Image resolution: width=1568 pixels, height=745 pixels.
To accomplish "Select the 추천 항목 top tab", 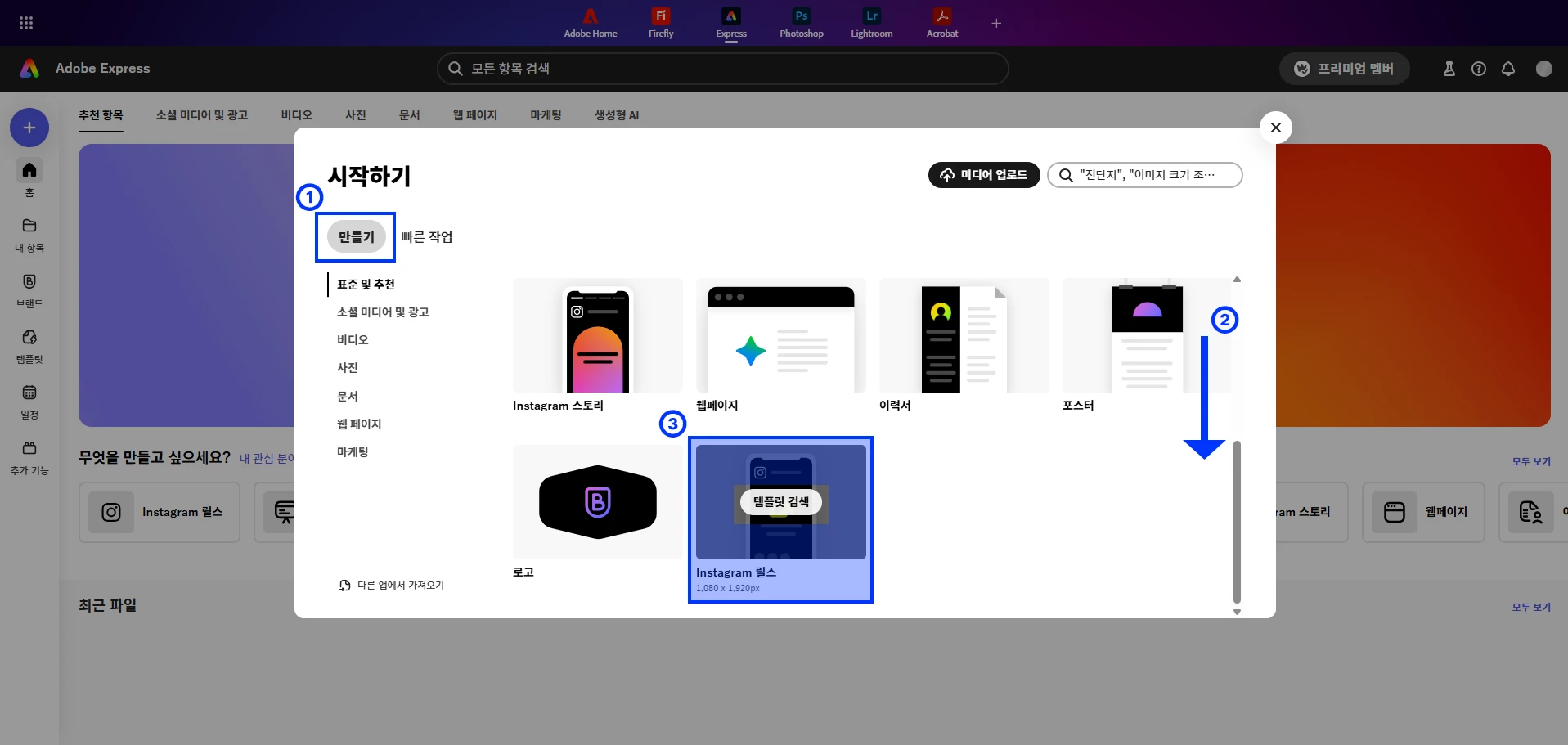I will [101, 115].
